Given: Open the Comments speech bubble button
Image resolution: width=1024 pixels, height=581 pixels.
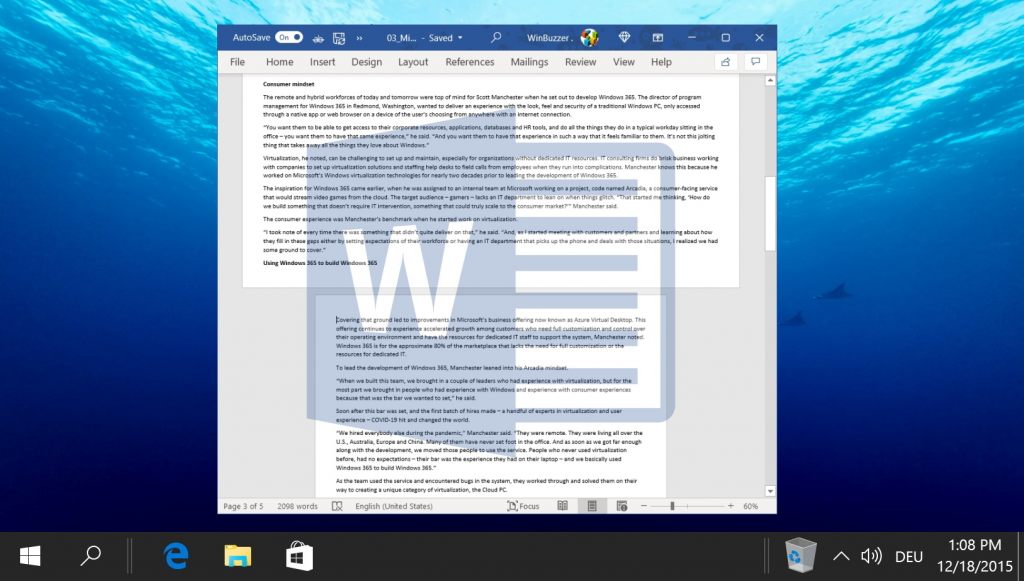Looking at the screenshot, I should tap(756, 62).
